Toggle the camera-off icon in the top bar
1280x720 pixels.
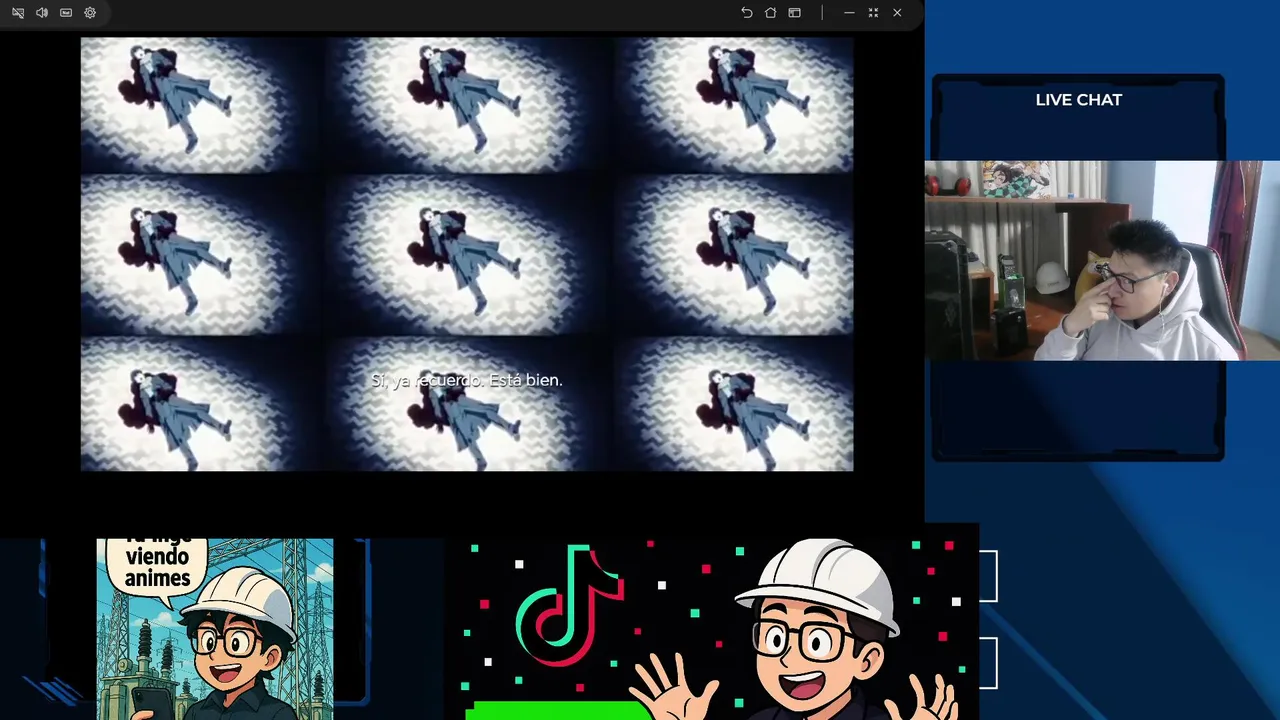click(18, 13)
